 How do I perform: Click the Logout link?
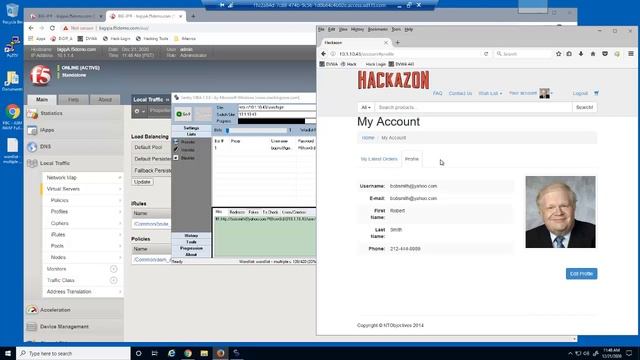click(580, 93)
